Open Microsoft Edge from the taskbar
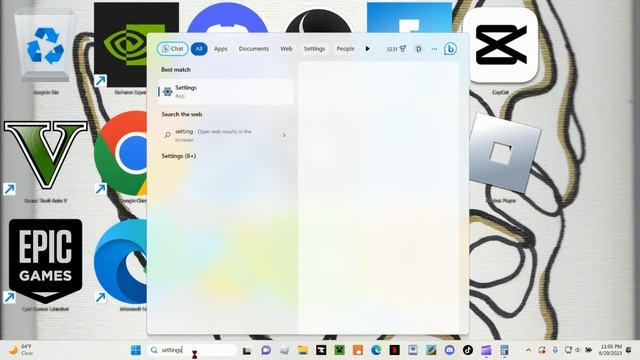Viewport: 640px width, 360px height. pos(376,350)
